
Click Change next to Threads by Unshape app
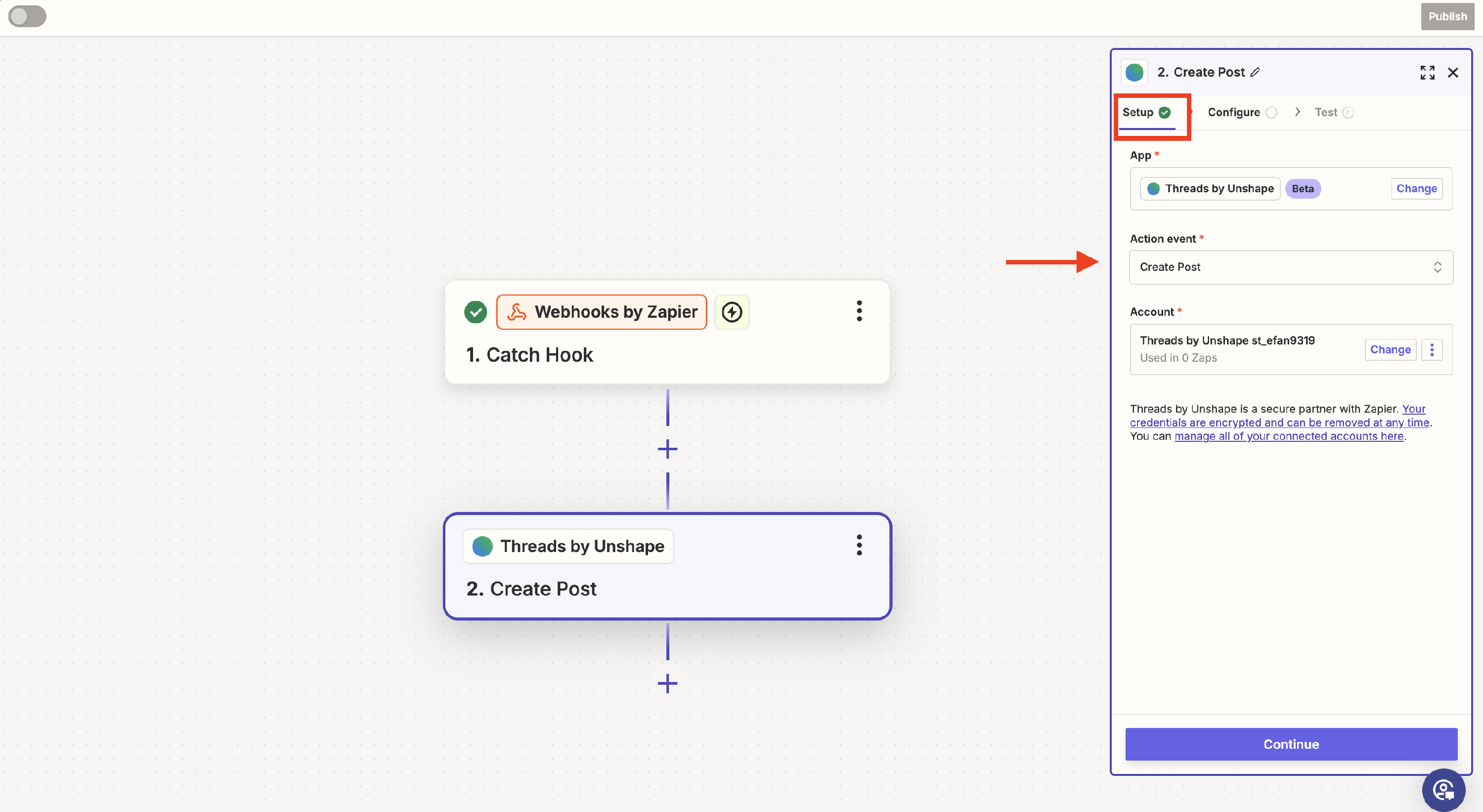tap(1416, 189)
